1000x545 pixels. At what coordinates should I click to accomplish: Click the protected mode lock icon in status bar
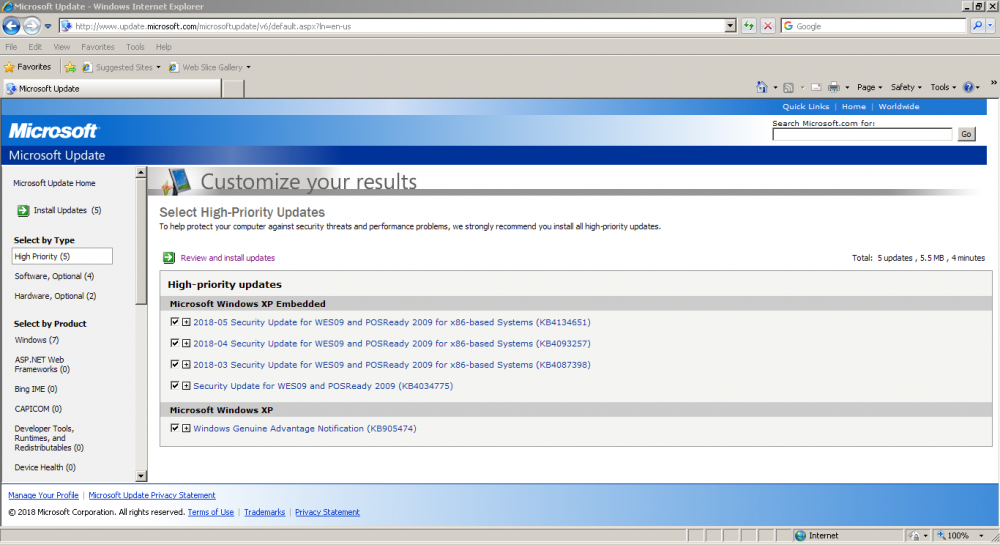click(915, 535)
